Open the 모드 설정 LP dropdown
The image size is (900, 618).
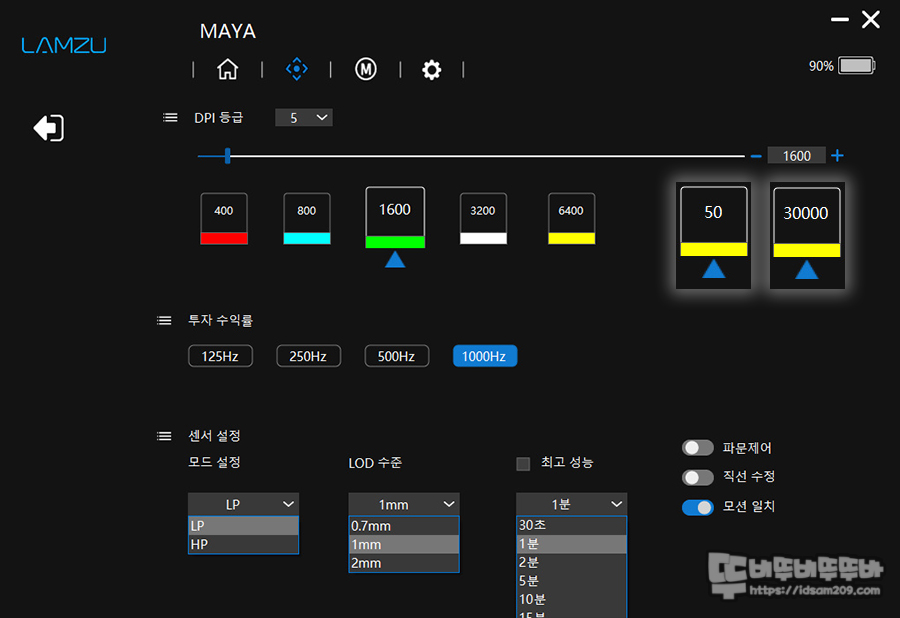[x=243, y=504]
